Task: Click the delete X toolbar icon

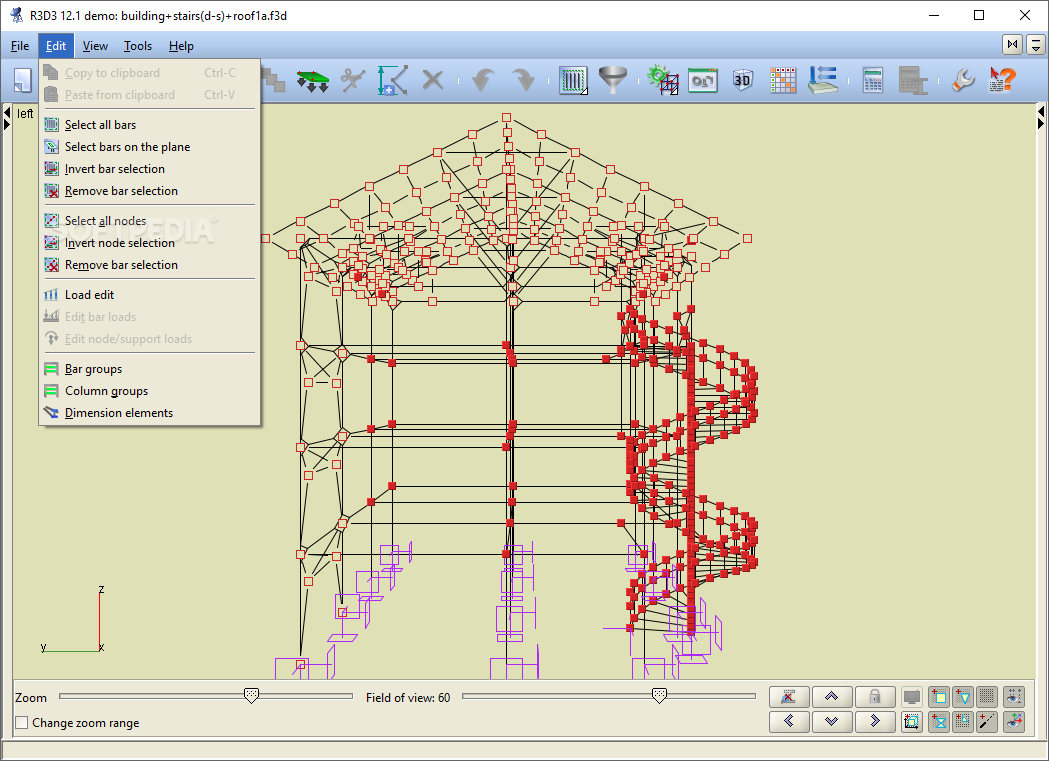Action: (433, 80)
